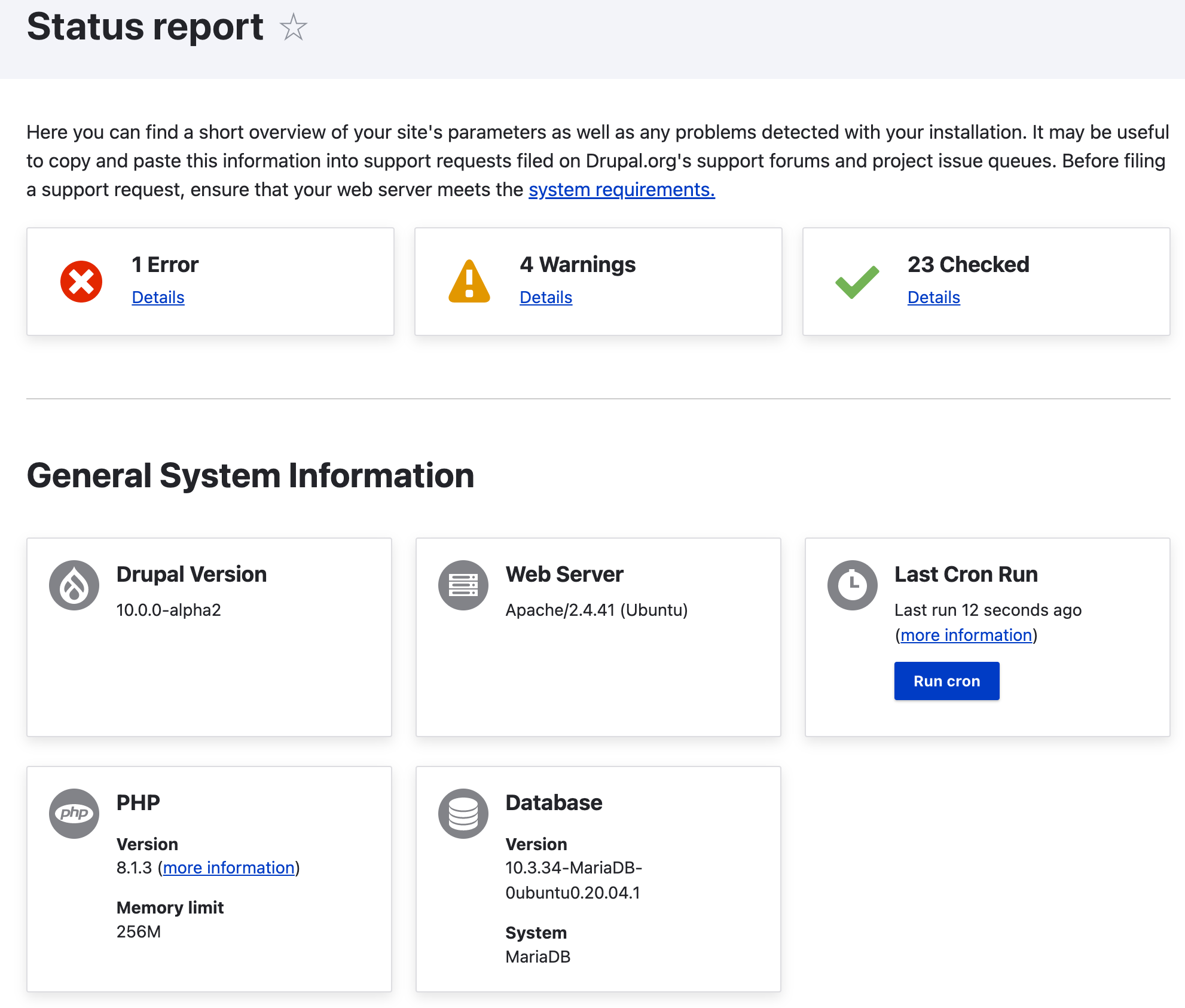Screen dimensions: 1185x1008
Task: Click the Database Version label
Action: coord(536,844)
